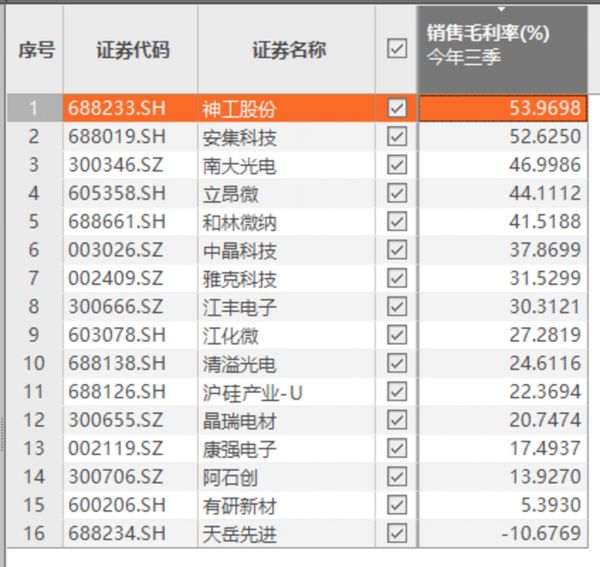Toggle the checkbox in the 雅克科技 row

pyautogui.click(x=396, y=279)
